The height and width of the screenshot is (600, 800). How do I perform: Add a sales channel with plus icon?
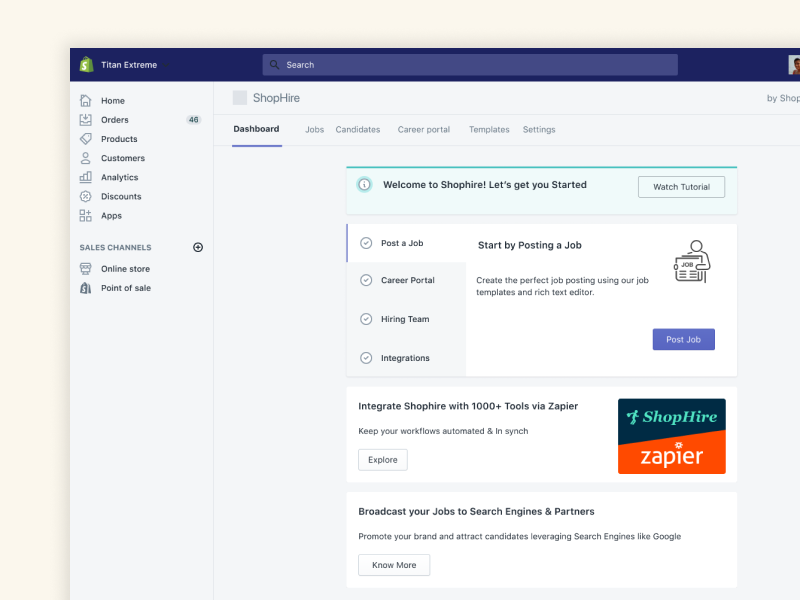tap(198, 247)
